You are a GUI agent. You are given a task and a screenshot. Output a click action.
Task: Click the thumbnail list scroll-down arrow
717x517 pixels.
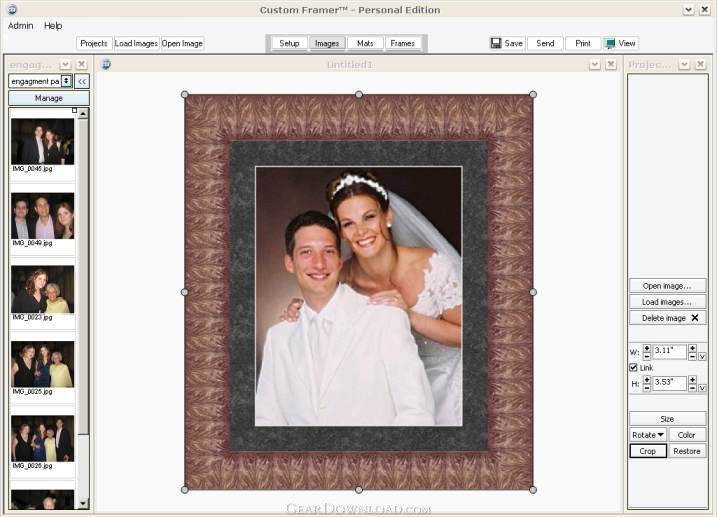83,503
